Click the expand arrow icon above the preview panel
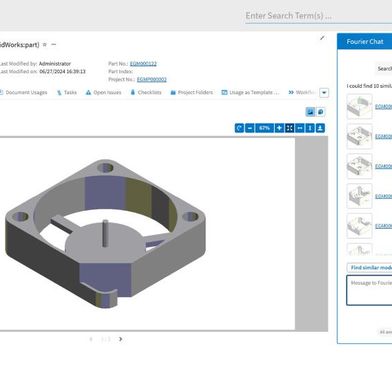This screenshot has width=392, height=392. coord(322,38)
